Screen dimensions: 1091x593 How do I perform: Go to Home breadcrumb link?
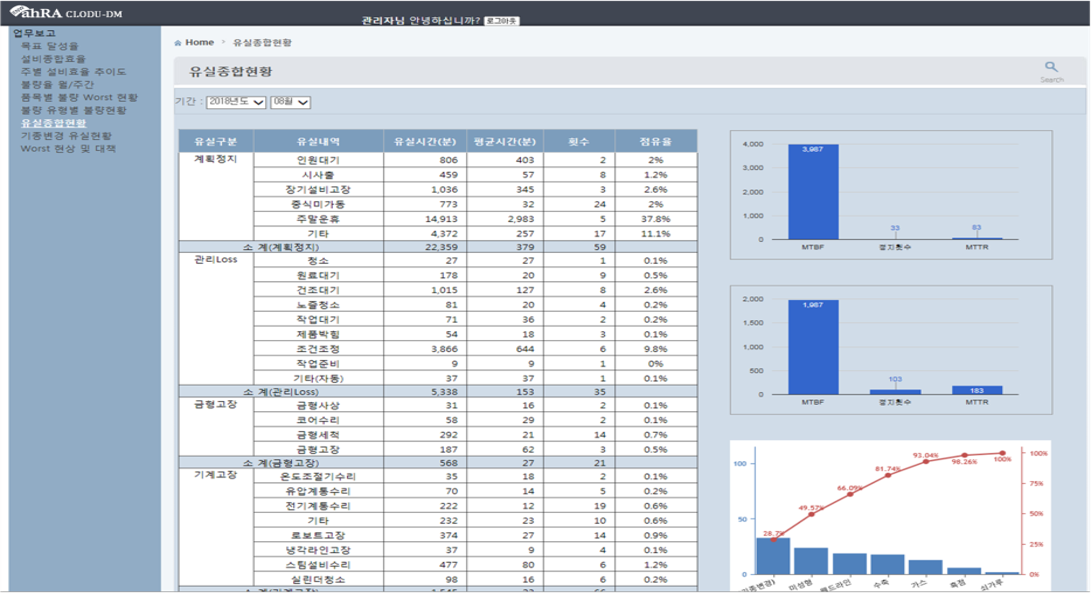click(x=200, y=42)
